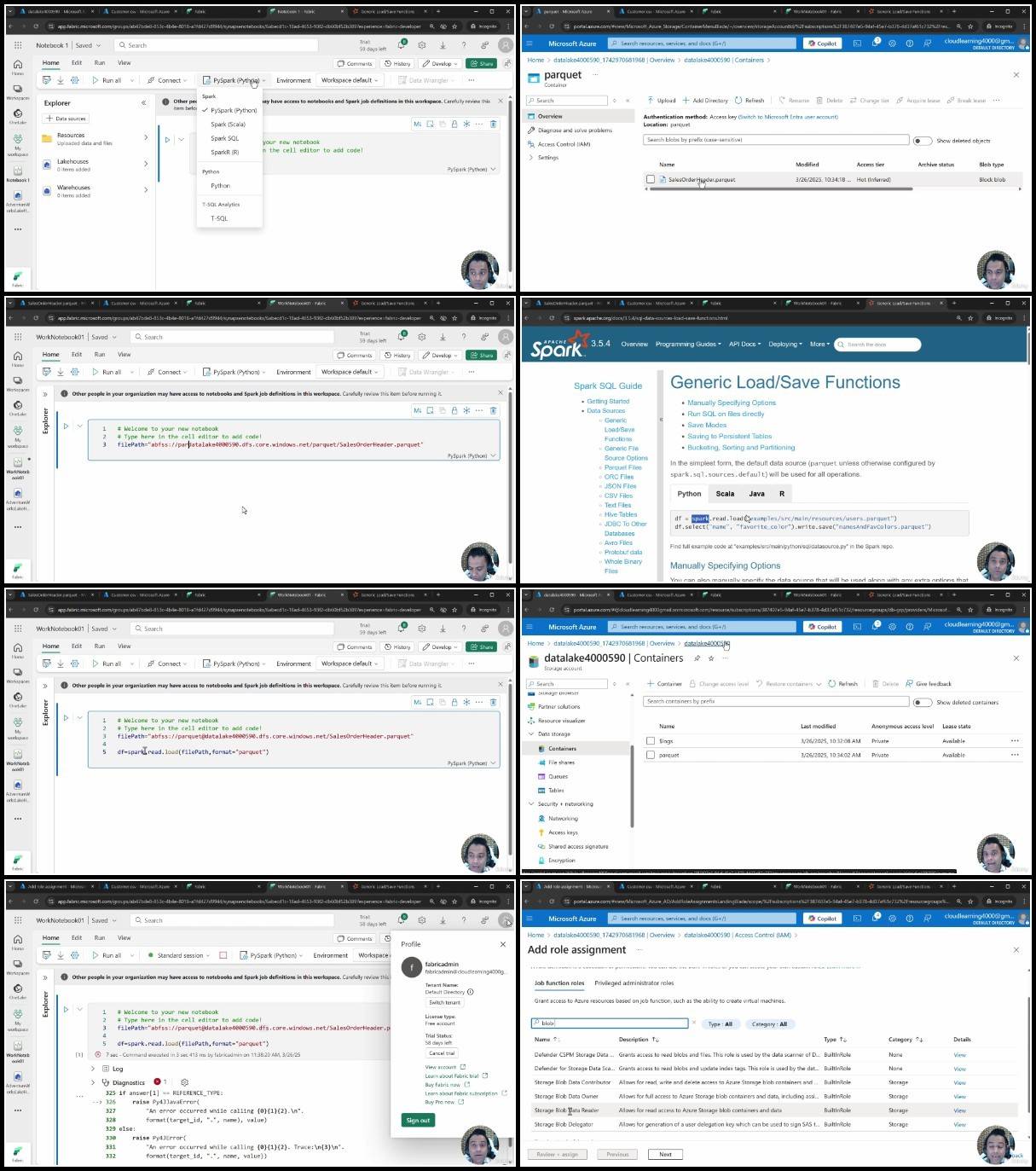Open the Deploying dropdown on Spark docs
Viewport: 1036px width, 1171px height.
785,344
